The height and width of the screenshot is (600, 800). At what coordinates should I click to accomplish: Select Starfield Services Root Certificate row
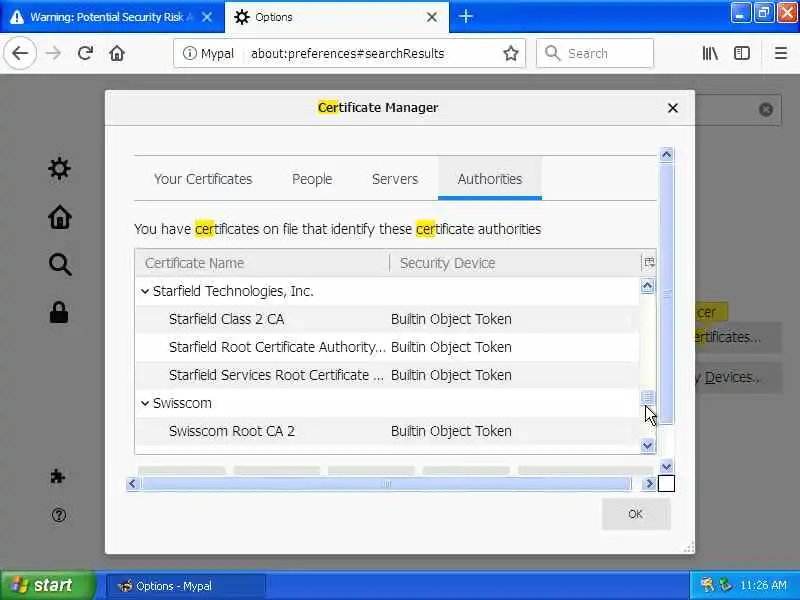(387, 375)
